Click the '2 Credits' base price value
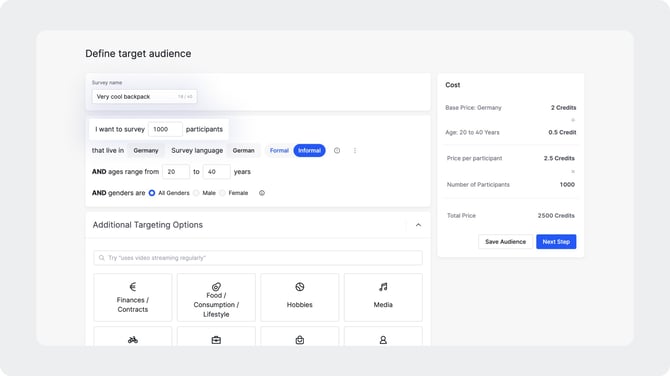 tap(563, 108)
